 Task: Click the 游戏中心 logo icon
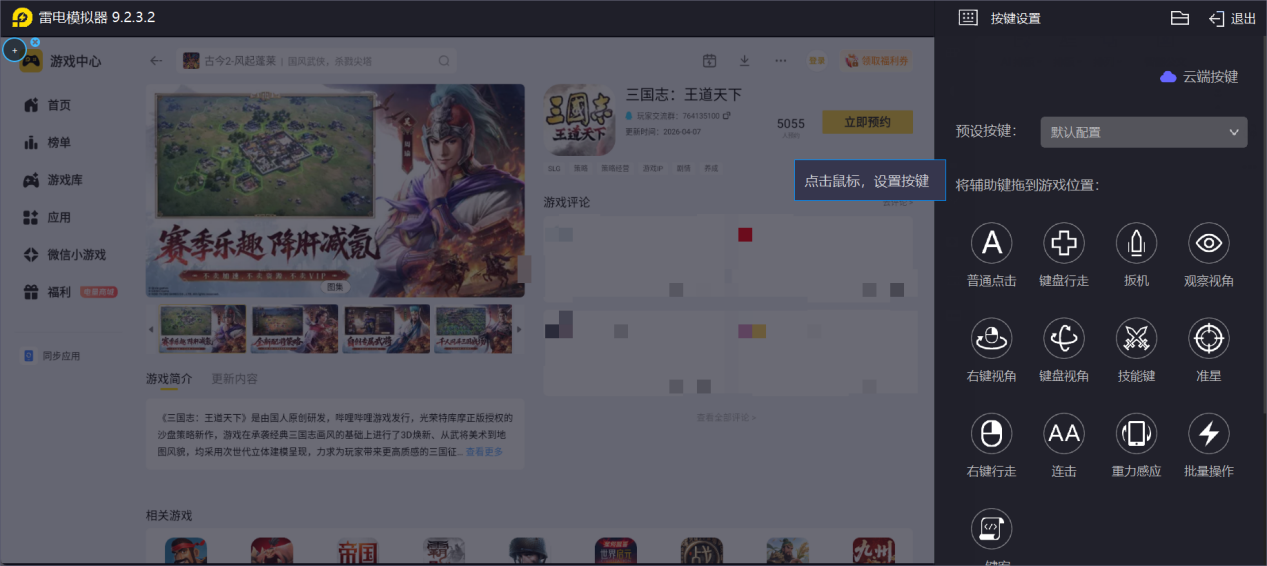[32, 61]
